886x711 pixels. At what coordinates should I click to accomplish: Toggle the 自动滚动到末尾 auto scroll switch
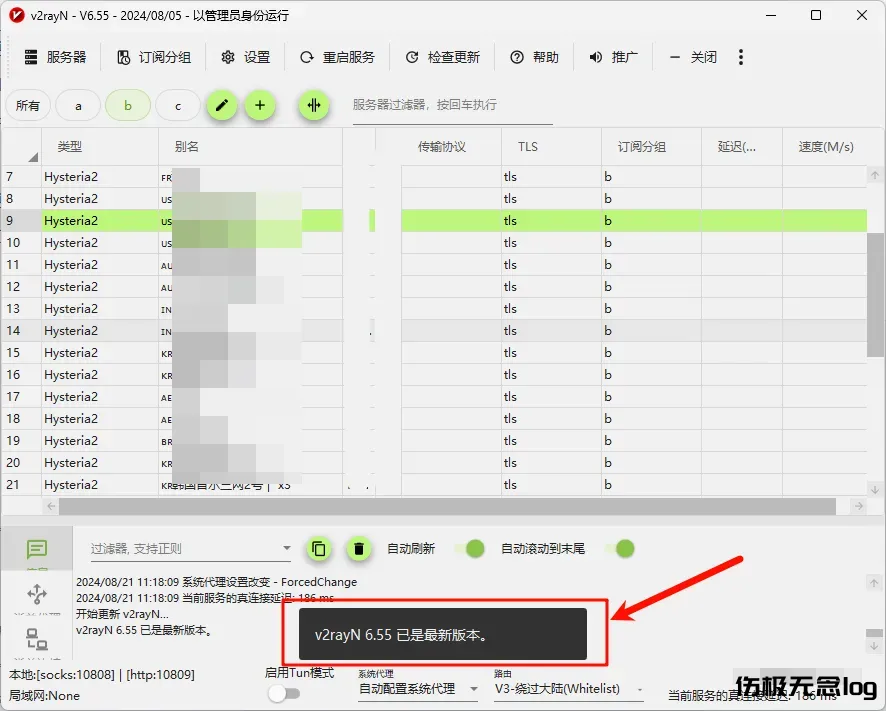(620, 548)
